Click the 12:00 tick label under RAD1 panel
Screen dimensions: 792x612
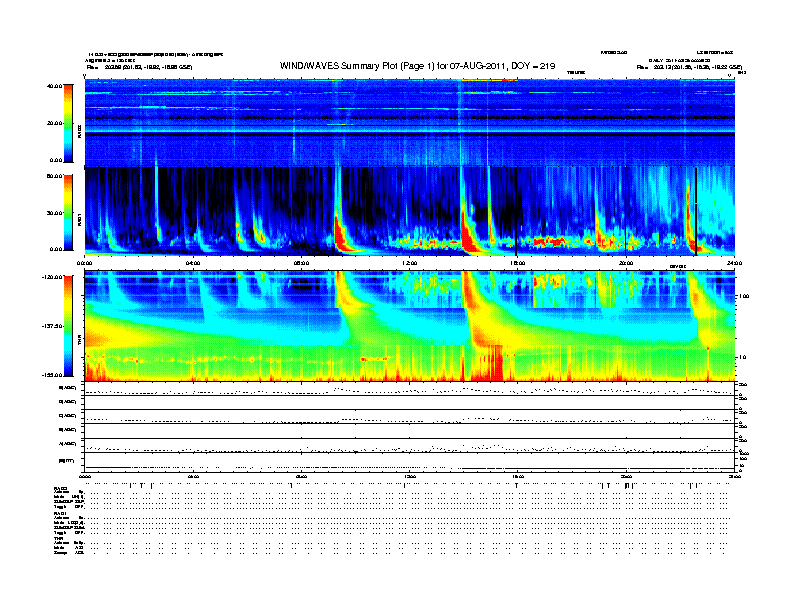[410, 263]
